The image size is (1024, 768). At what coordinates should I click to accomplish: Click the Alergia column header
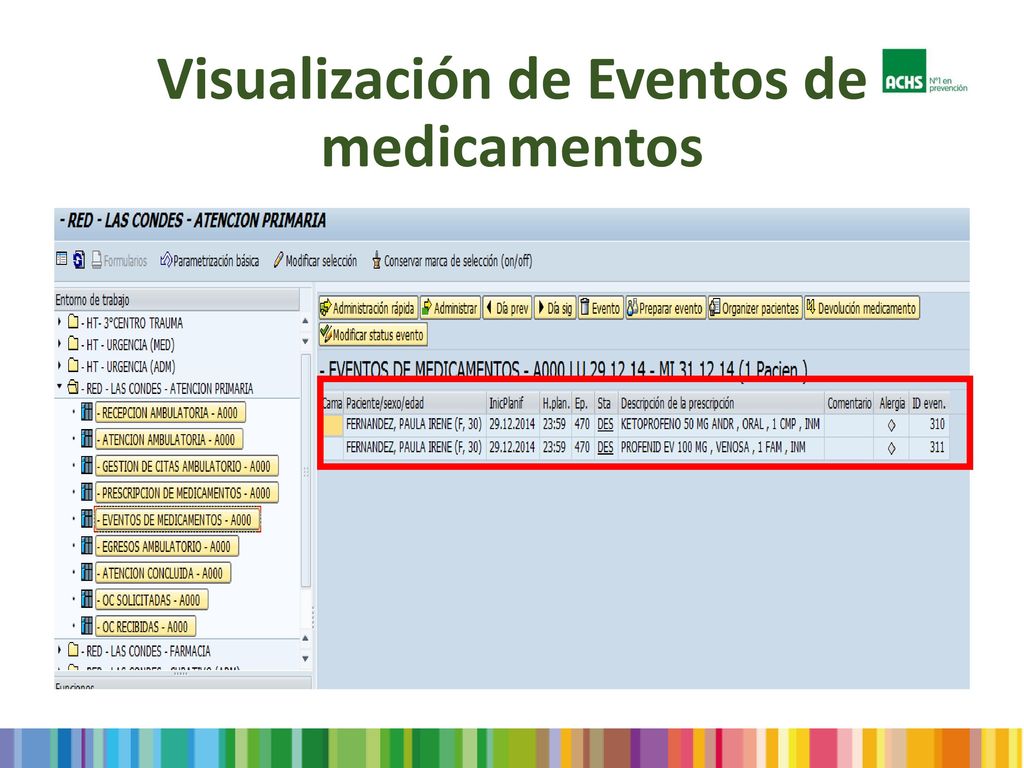892,403
